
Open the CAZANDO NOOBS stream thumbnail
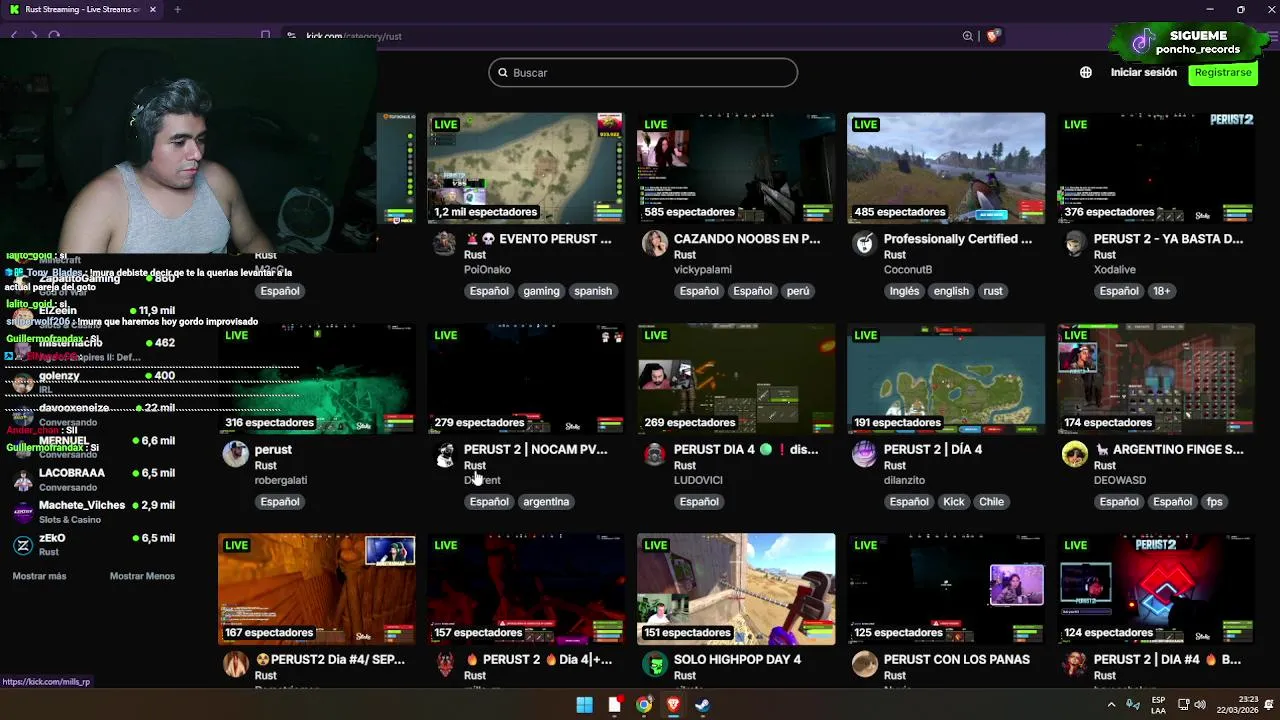point(736,168)
